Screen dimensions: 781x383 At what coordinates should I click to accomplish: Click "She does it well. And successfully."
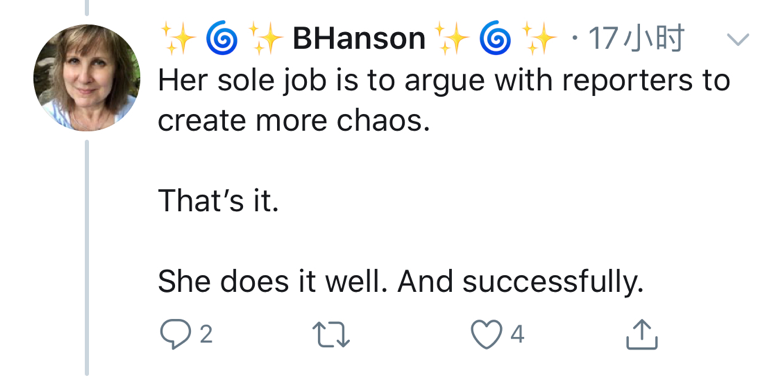[400, 282]
